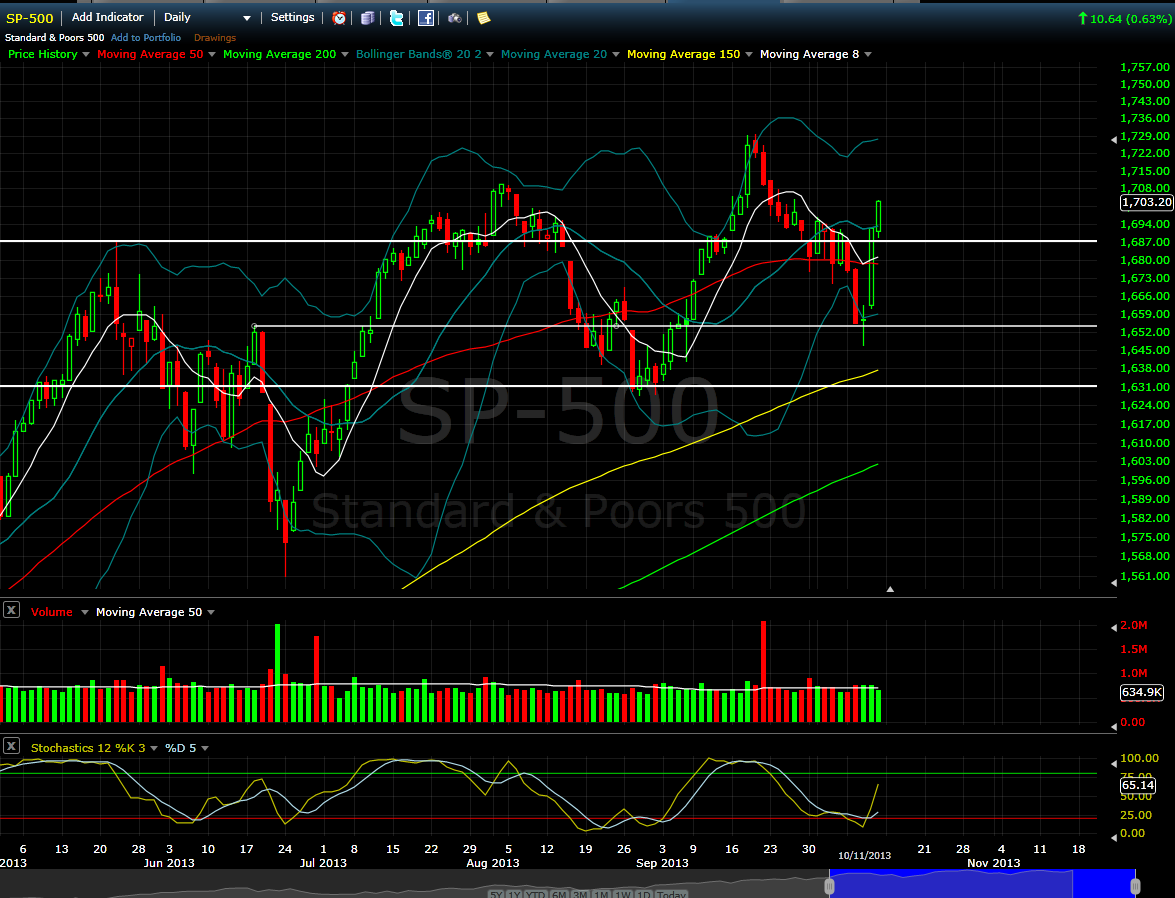The height and width of the screenshot is (898, 1175).
Task: Expand the Volume indicator dropdown arrow
Action: (x=85, y=612)
